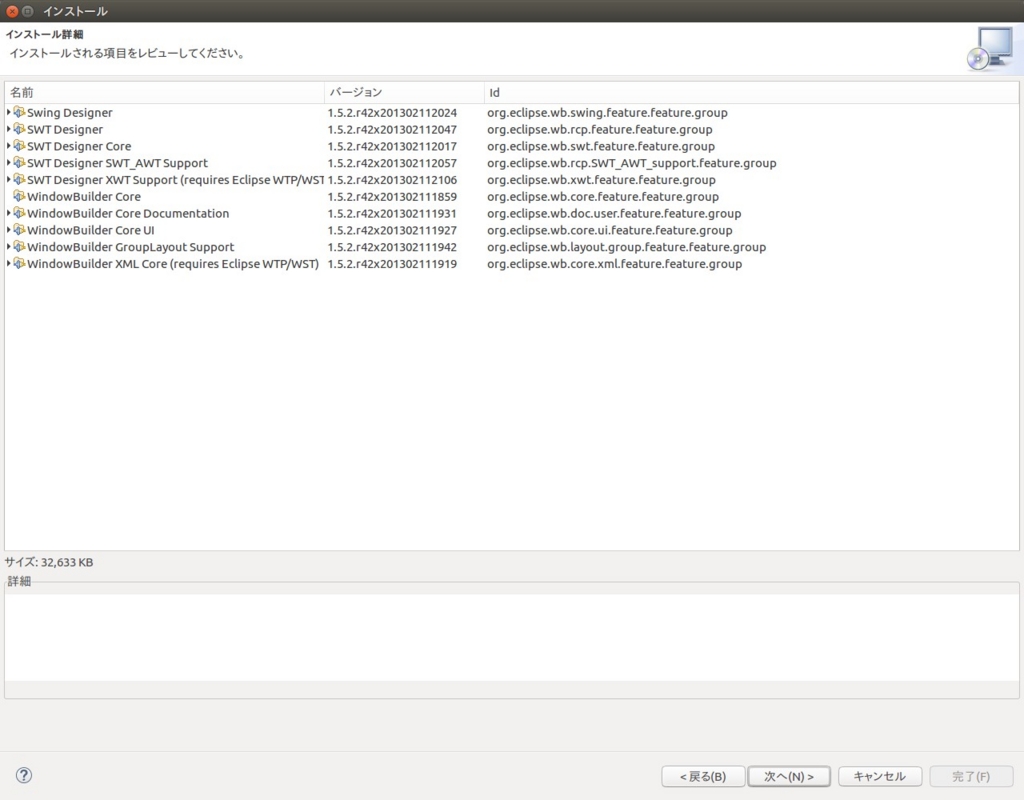Image resolution: width=1024 pixels, height=800 pixels.
Task: Sort by the Id column header
Action: click(x=751, y=93)
